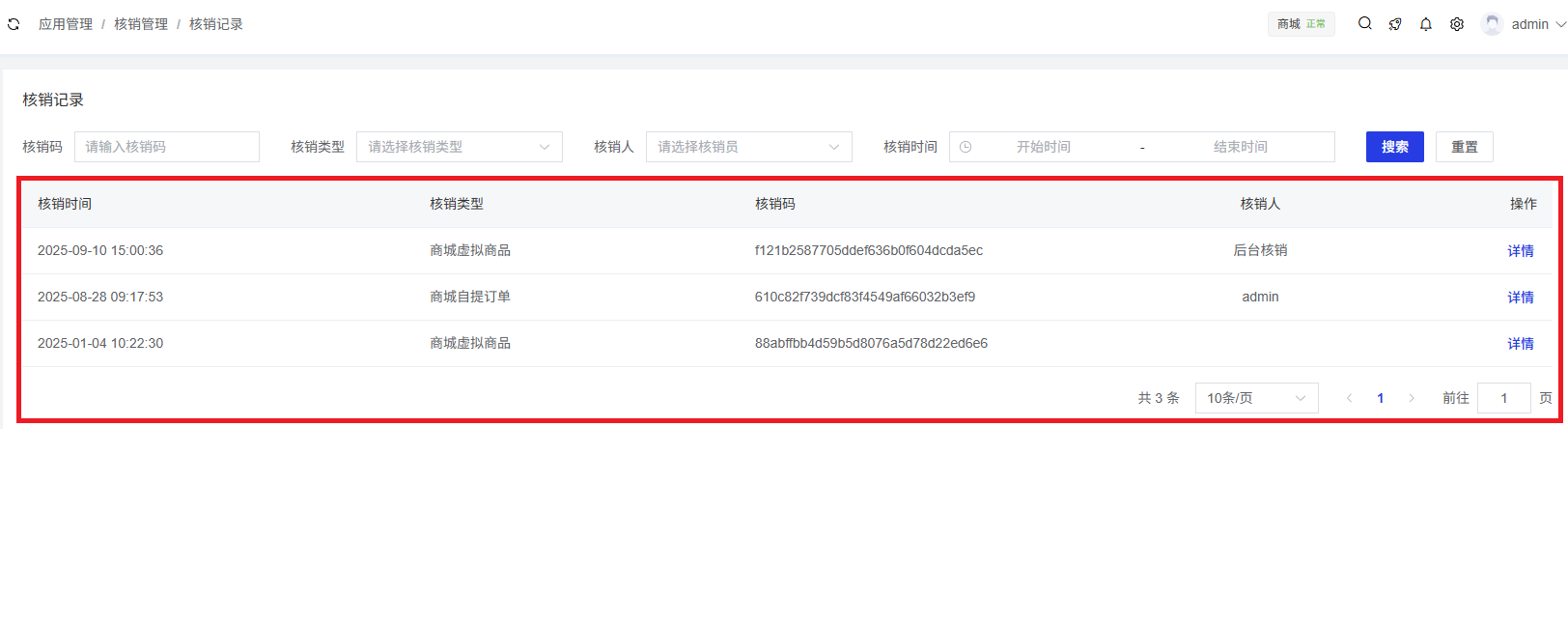Click the 开始时间 date input
Image resolution: width=1568 pixels, height=626 pixels.
click(1043, 147)
